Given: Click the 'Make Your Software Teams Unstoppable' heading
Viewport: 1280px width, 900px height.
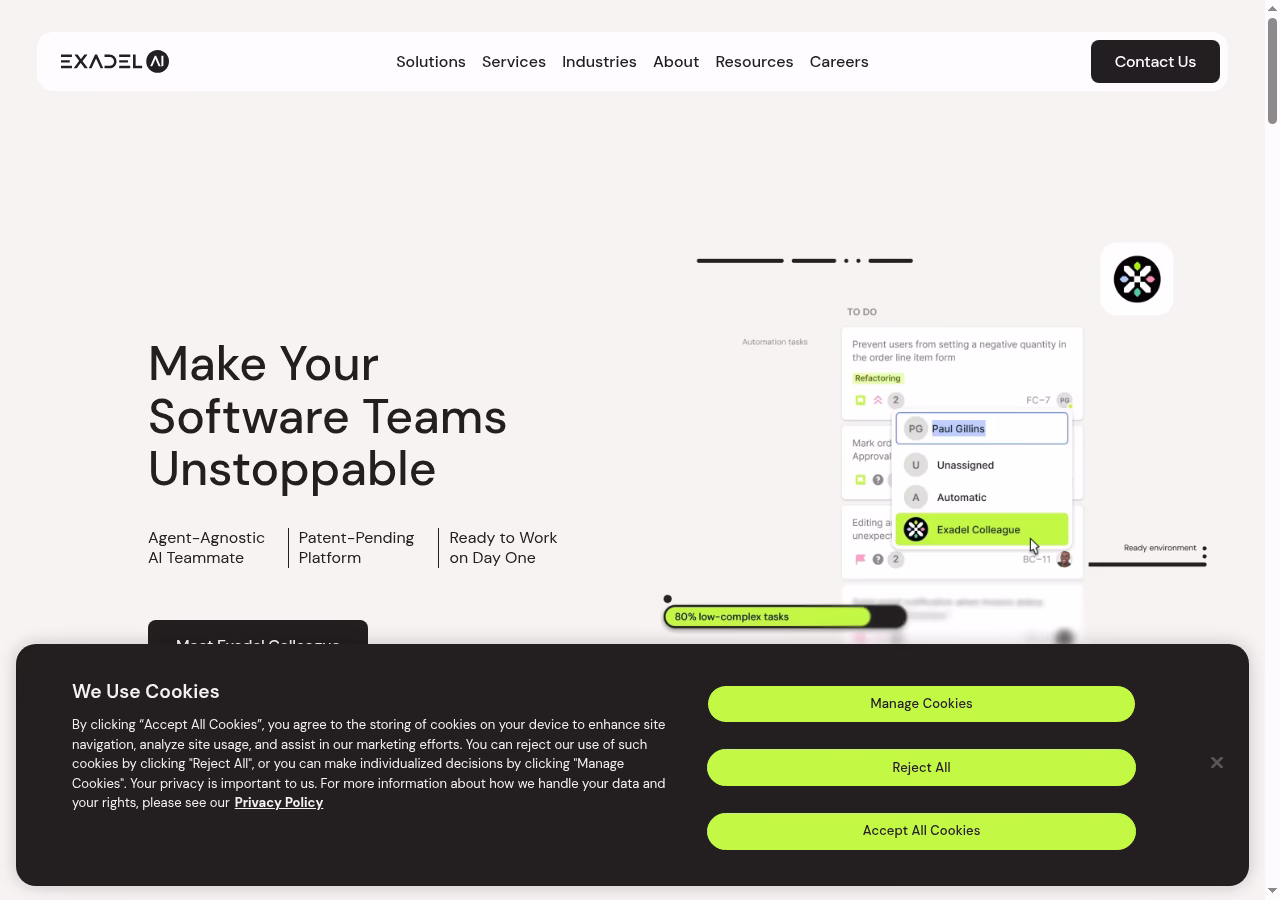Looking at the screenshot, I should tap(327, 416).
